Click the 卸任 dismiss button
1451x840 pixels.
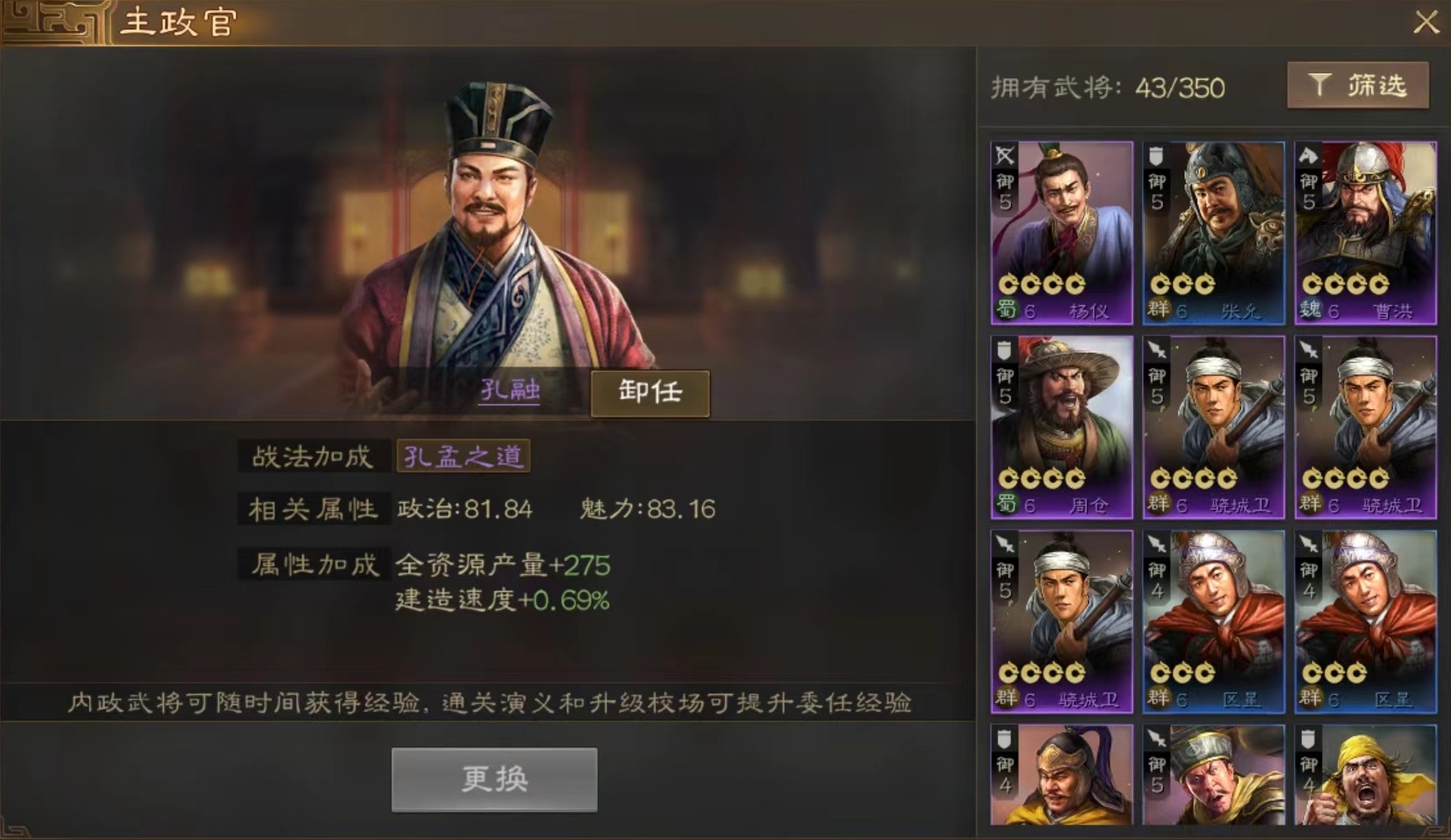[x=650, y=392]
